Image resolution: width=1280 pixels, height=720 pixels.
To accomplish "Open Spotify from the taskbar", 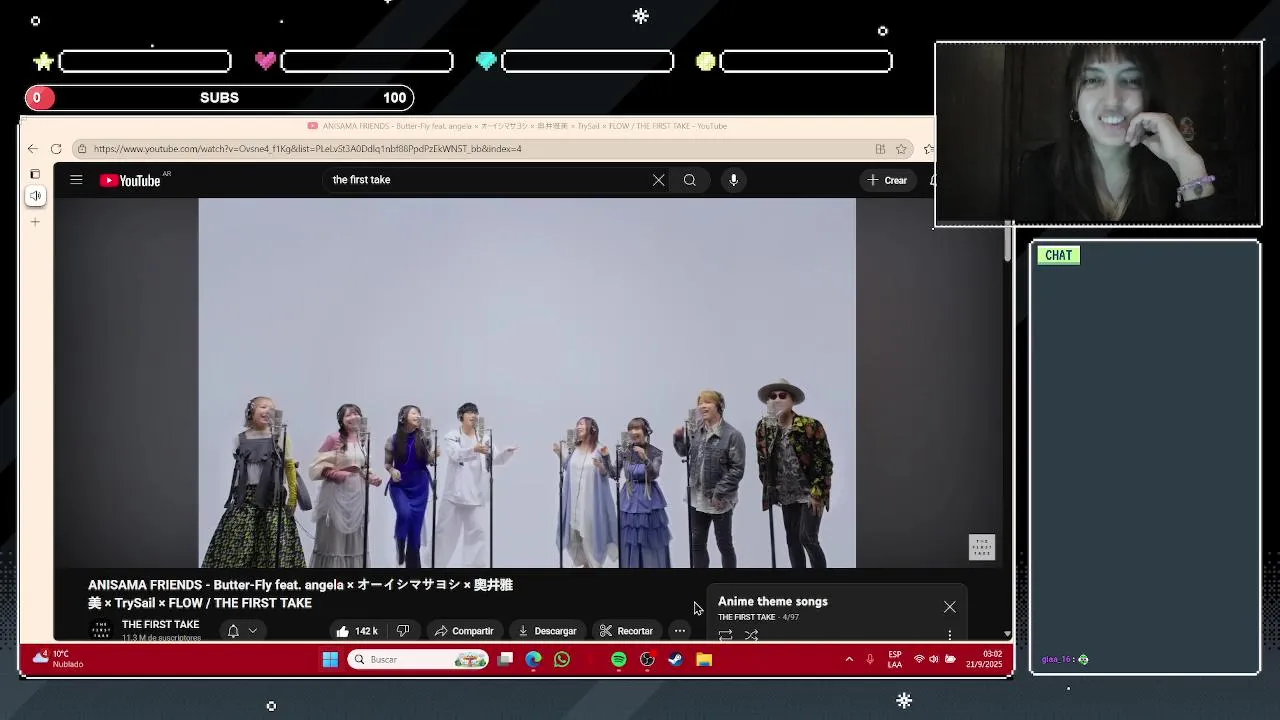I will pos(619,660).
